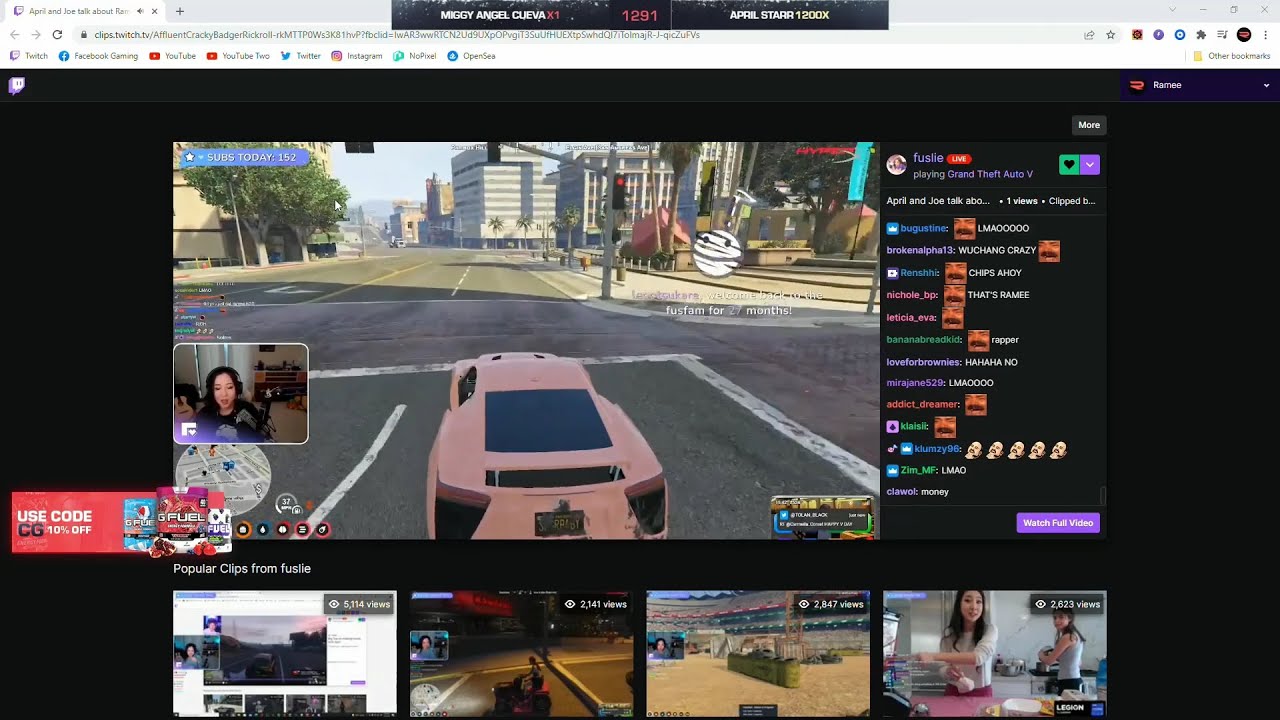
Task: Open the OpenSea bookmark
Action: point(471,56)
